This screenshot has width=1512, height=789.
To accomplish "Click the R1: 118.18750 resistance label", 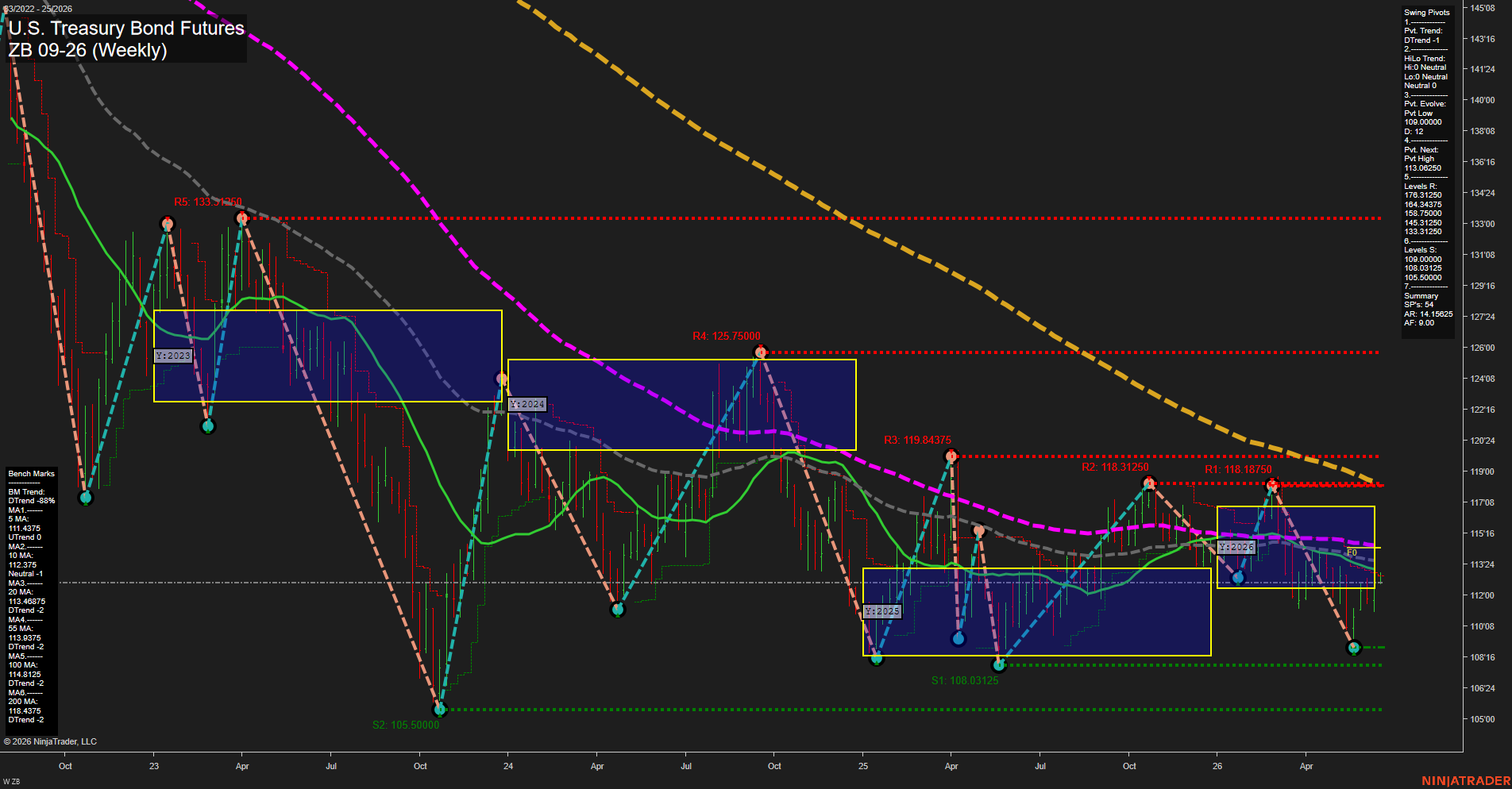I will pos(1238,470).
